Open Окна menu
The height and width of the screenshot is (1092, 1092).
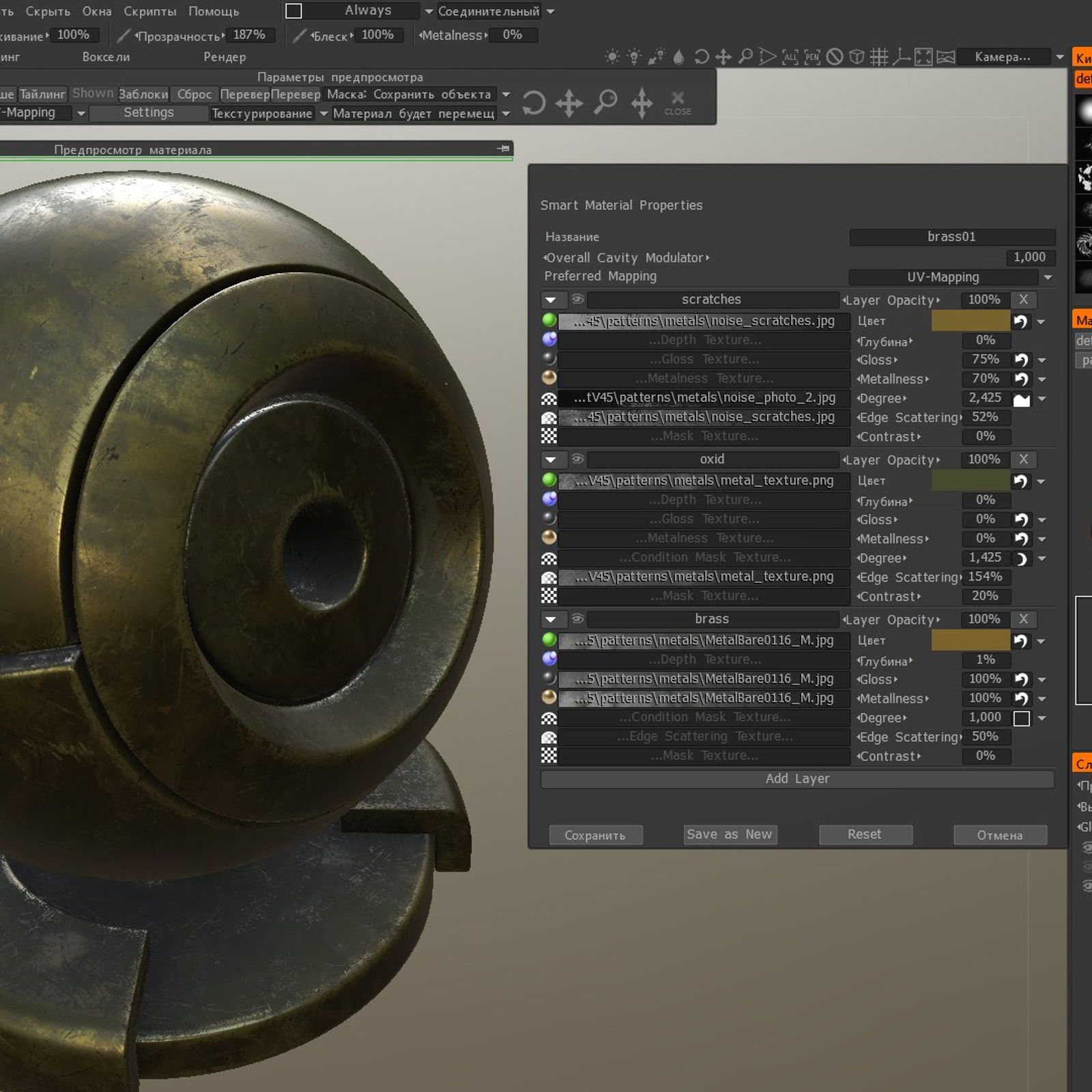[x=97, y=12]
